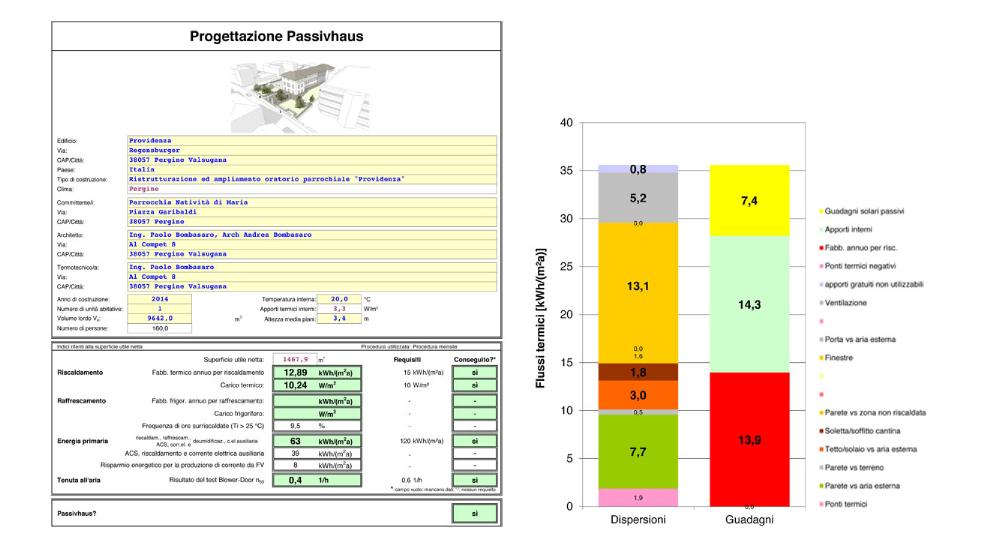Click the Clima field reading 'Pergine'
Screen dimensions: 994x544
pos(312,189)
